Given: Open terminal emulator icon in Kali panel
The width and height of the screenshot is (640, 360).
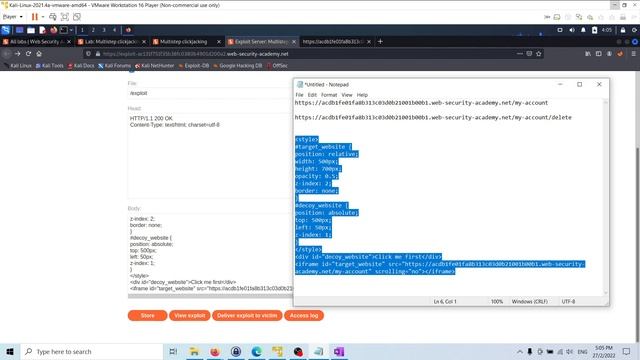Looking at the screenshot, I should (x=64, y=30).
